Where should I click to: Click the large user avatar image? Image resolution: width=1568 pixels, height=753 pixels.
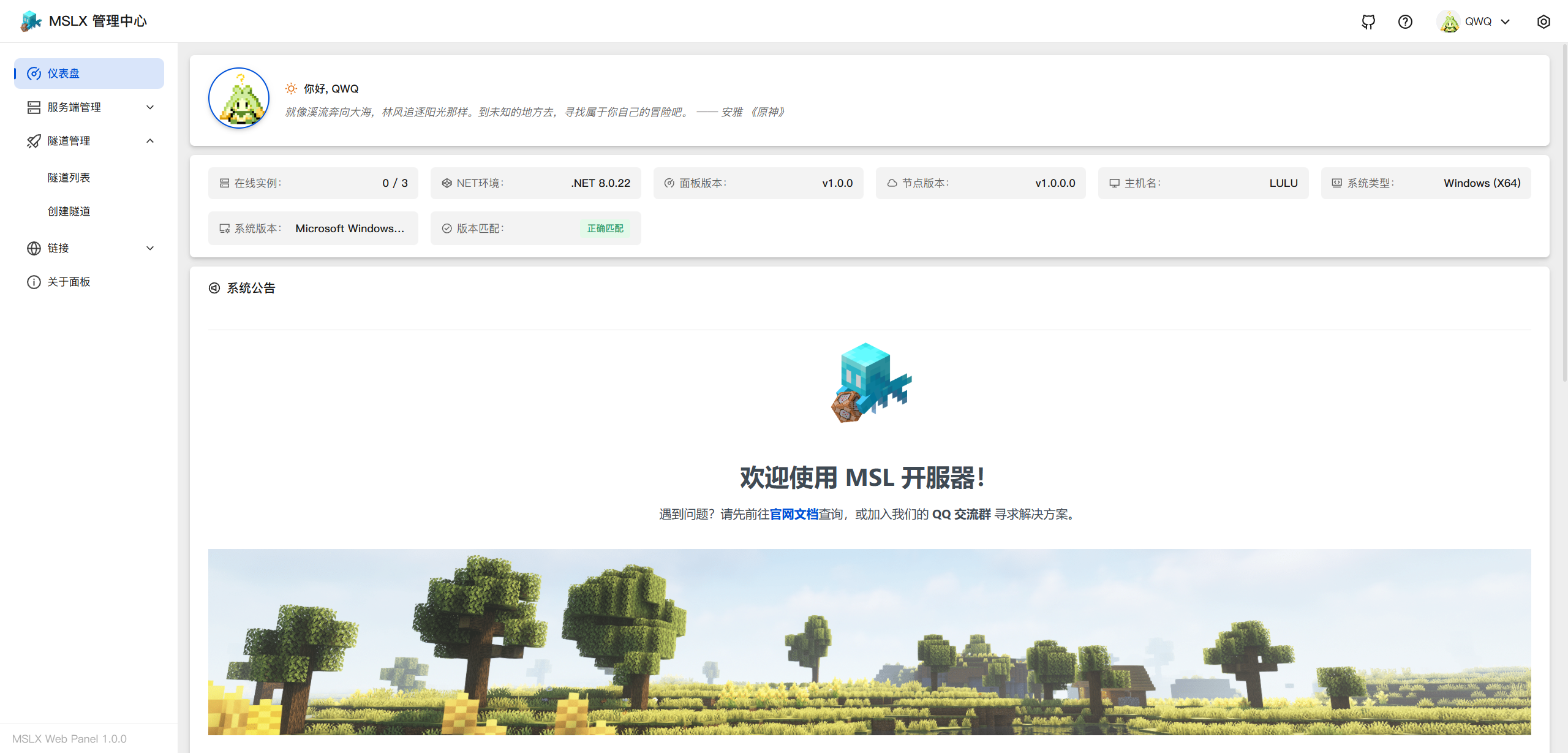tap(239, 98)
